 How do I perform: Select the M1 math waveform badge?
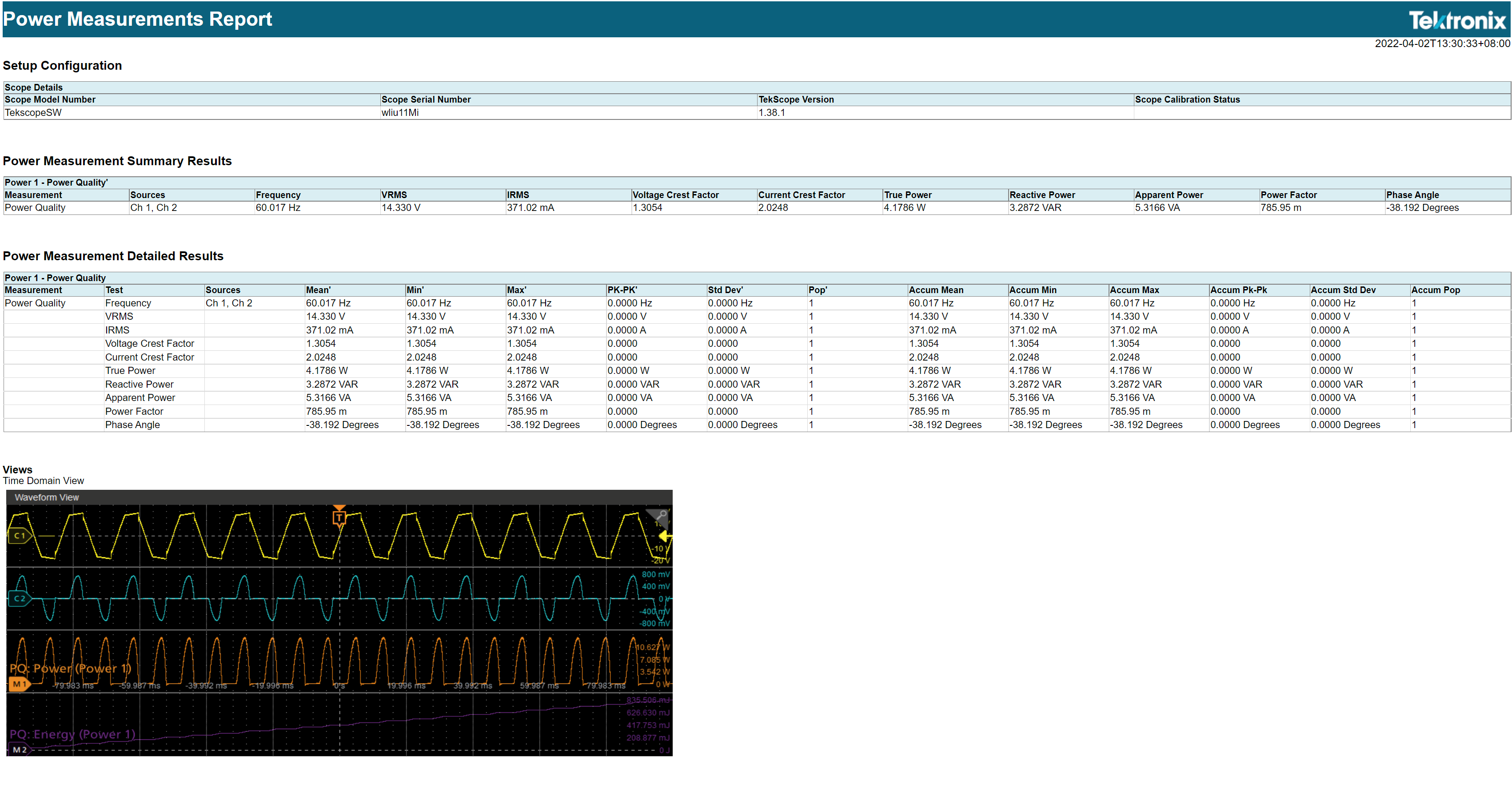20,684
